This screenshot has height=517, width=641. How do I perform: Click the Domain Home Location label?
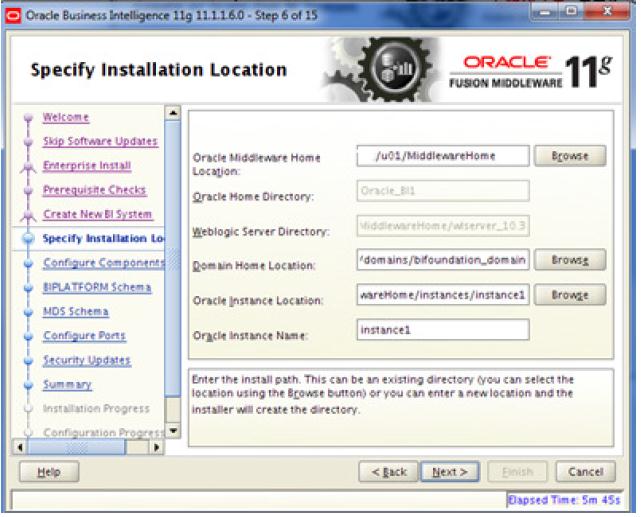pyautogui.click(x=254, y=266)
